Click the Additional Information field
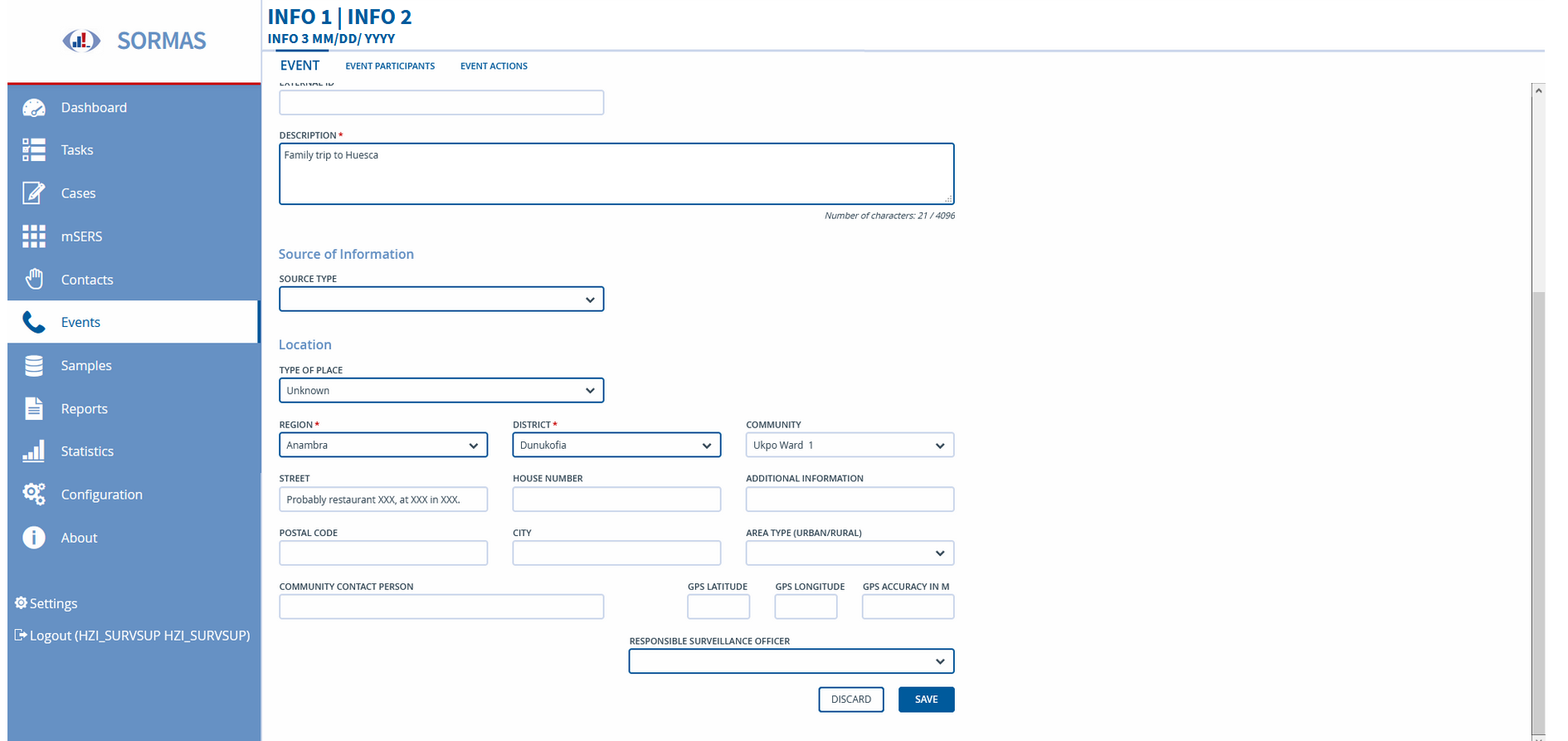Screen dimensions: 1568x741 coord(850,500)
